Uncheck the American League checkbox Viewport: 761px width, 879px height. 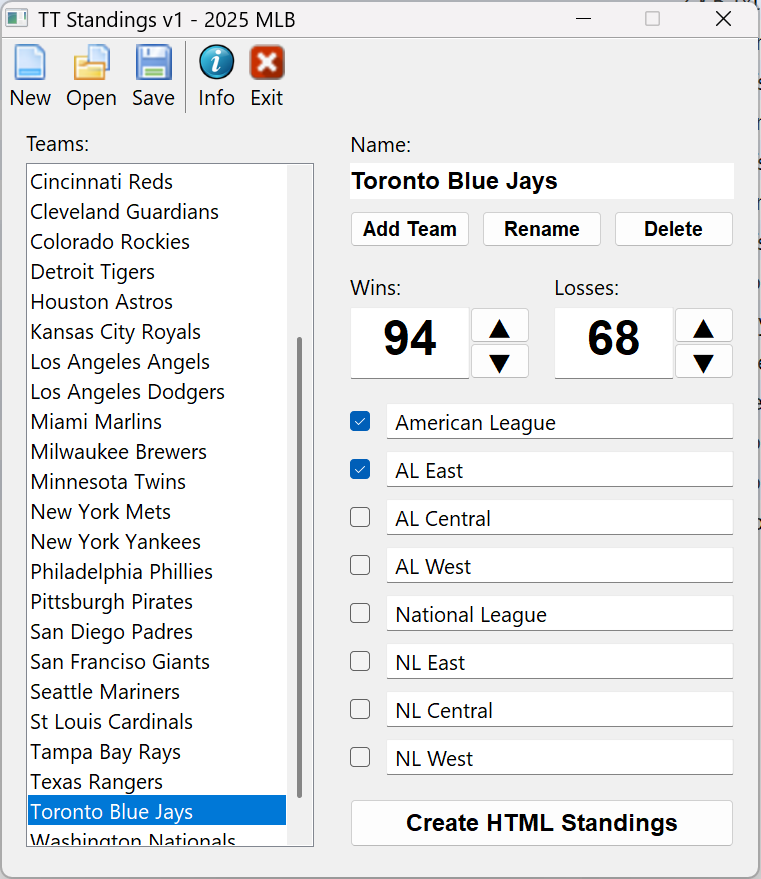360,421
